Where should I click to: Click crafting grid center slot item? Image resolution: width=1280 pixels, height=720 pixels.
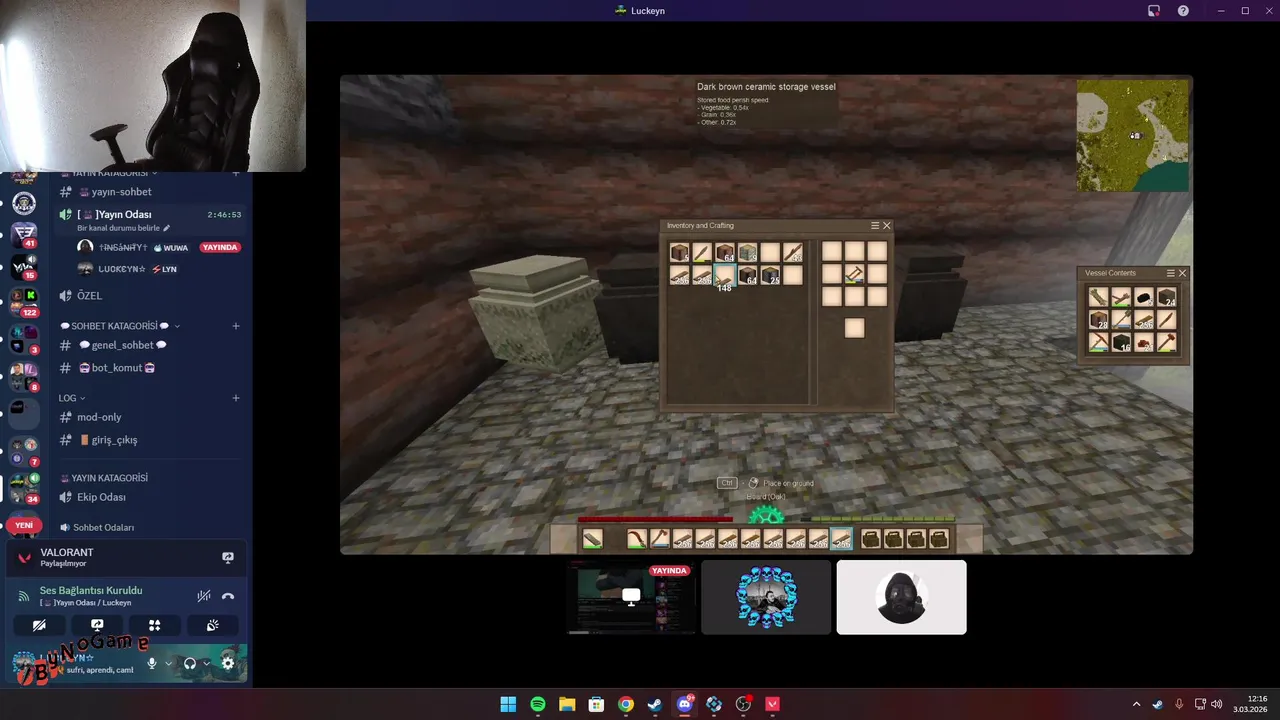(854, 274)
